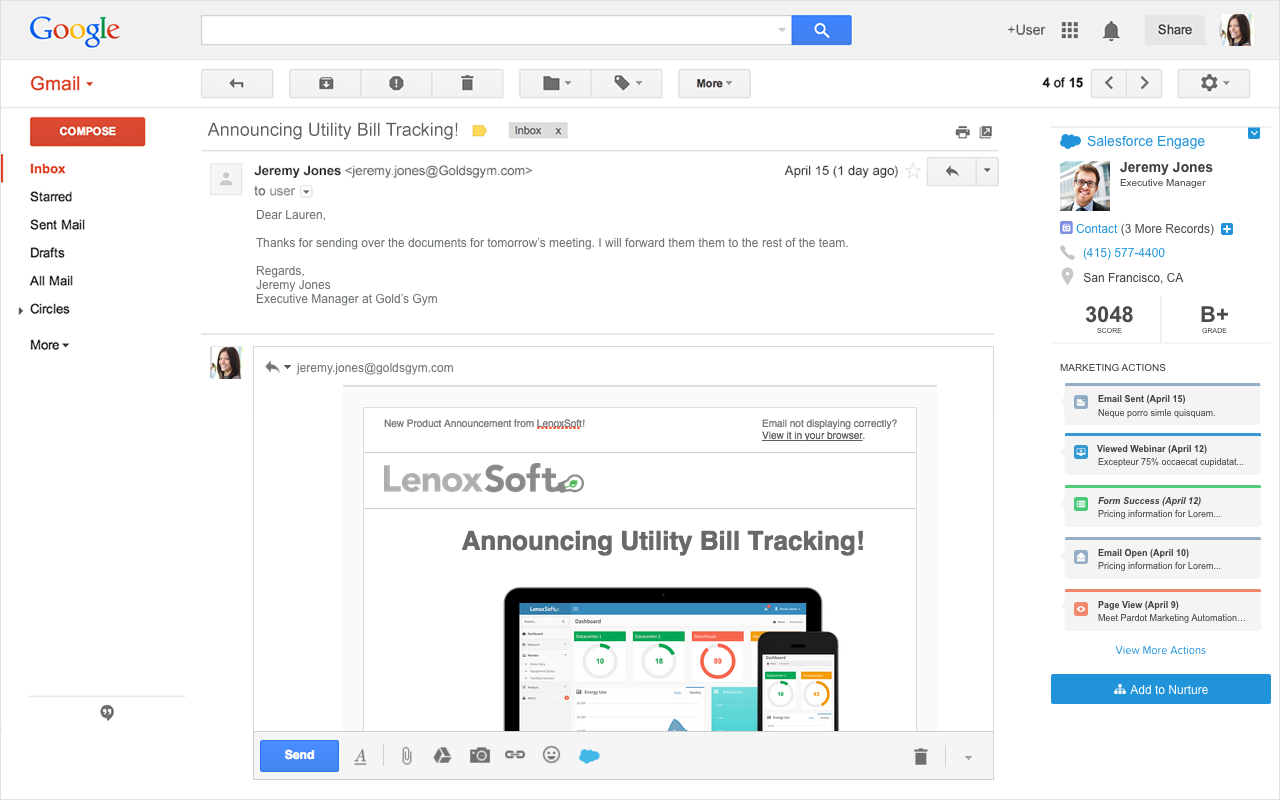Screen dimensions: 1280x800
Task: Click recipient jeremy.jones@goldsgym.com field
Action: point(375,368)
